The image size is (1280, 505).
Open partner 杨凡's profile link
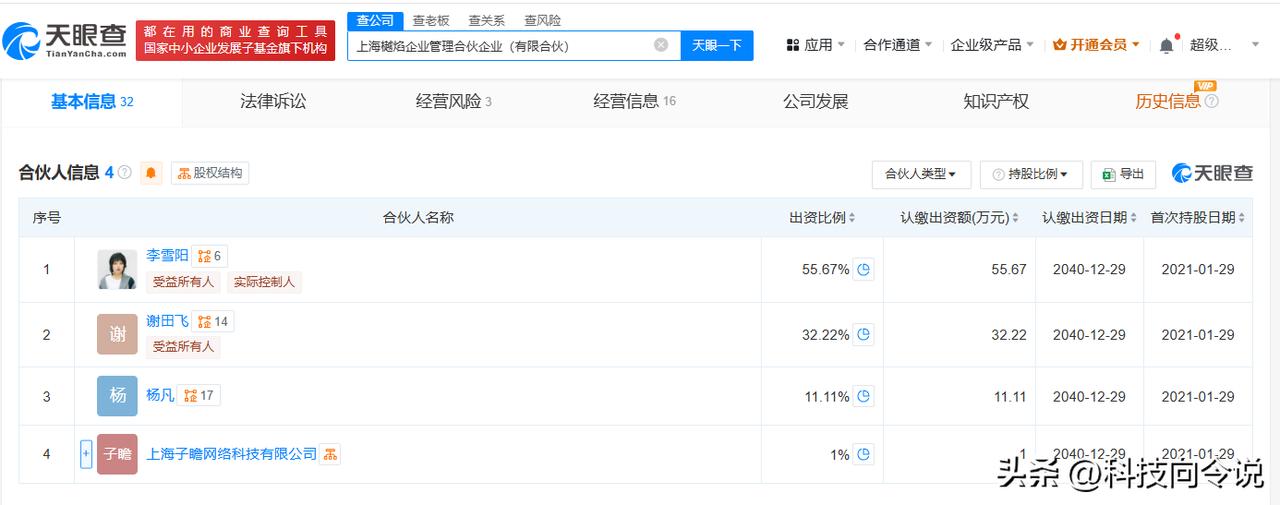click(160, 395)
